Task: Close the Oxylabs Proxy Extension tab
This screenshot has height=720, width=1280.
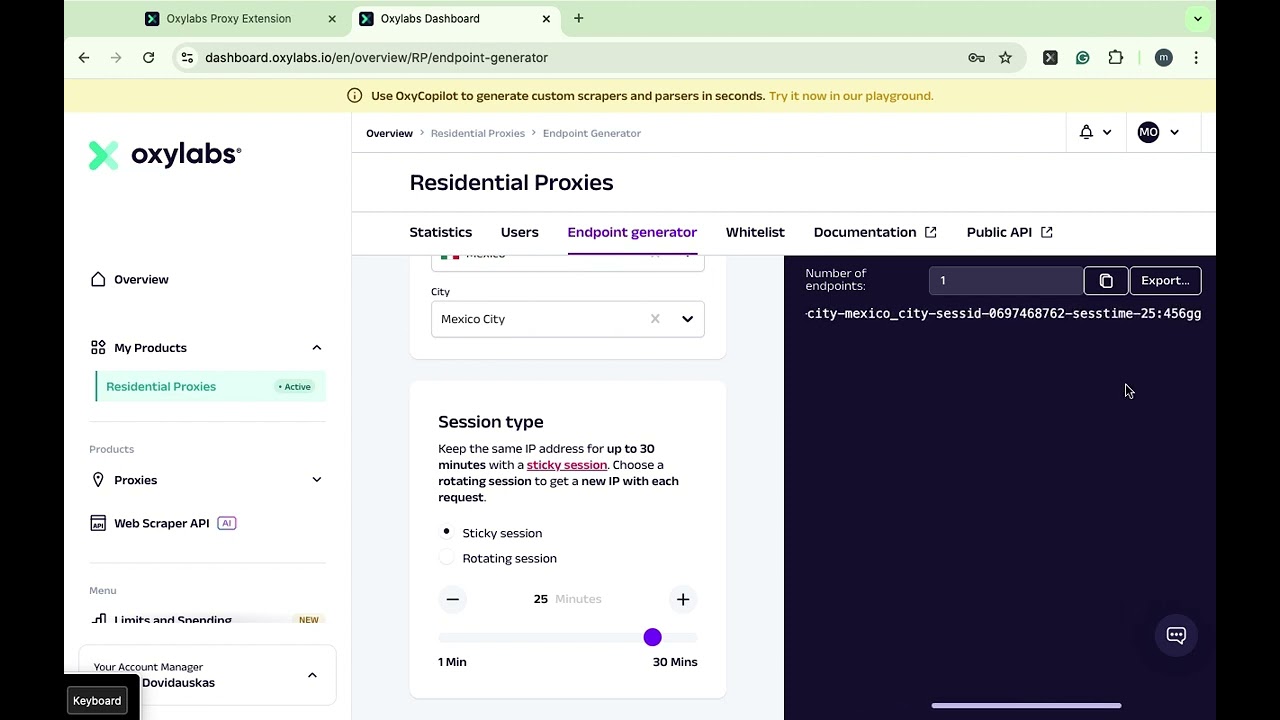Action: click(x=332, y=19)
